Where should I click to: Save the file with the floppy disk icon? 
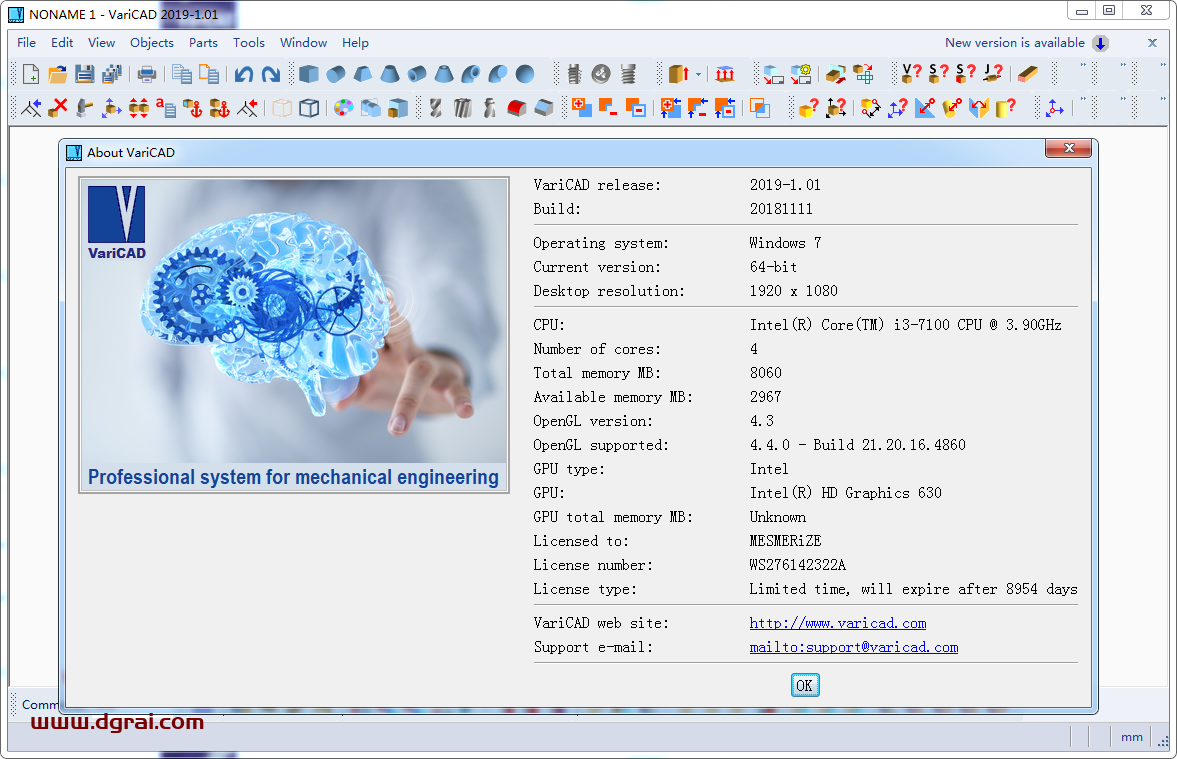point(85,74)
